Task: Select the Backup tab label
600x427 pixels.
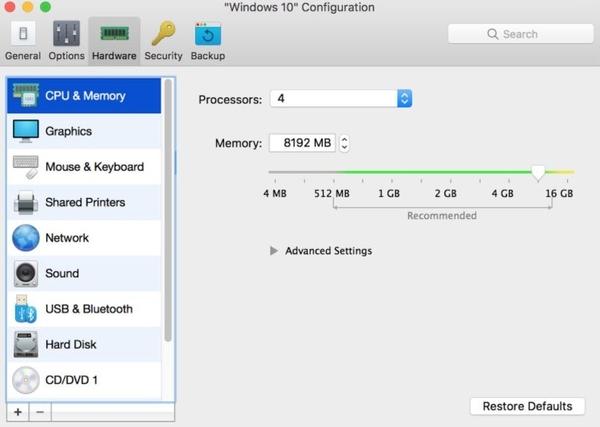Action: tap(208, 55)
